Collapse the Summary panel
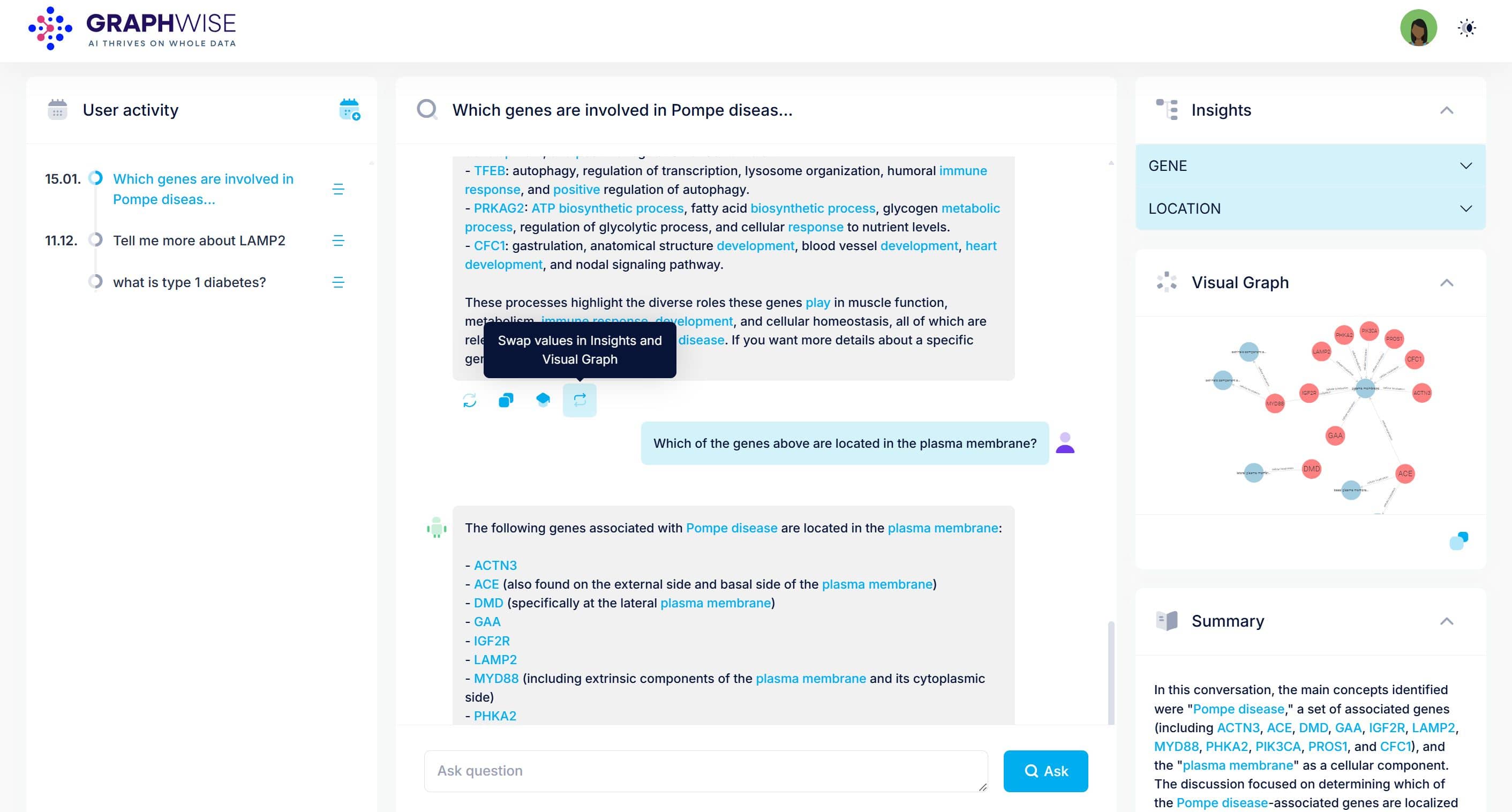Screen dimensions: 1512x812 [x=1446, y=621]
